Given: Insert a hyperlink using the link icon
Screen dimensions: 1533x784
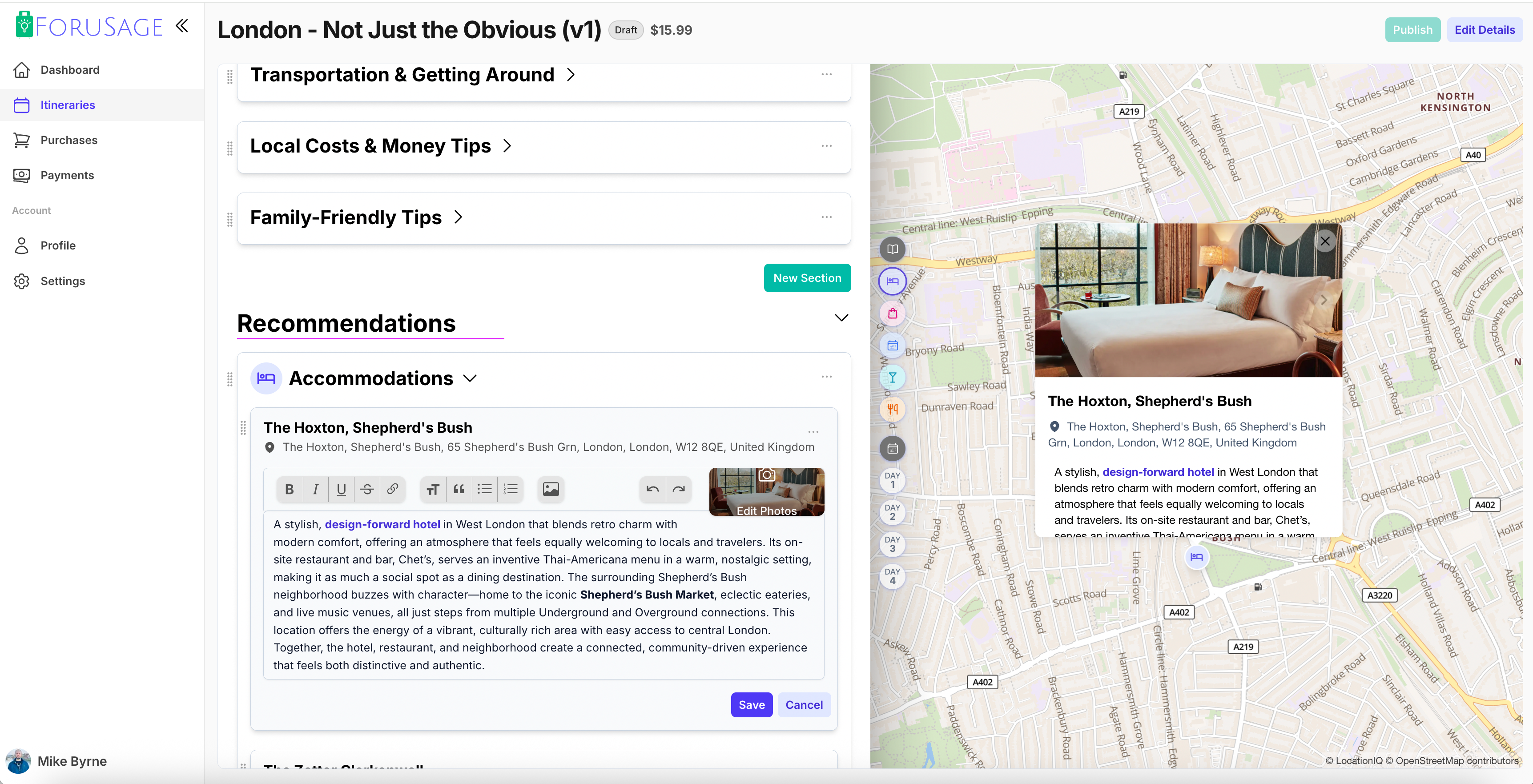Looking at the screenshot, I should [393, 489].
